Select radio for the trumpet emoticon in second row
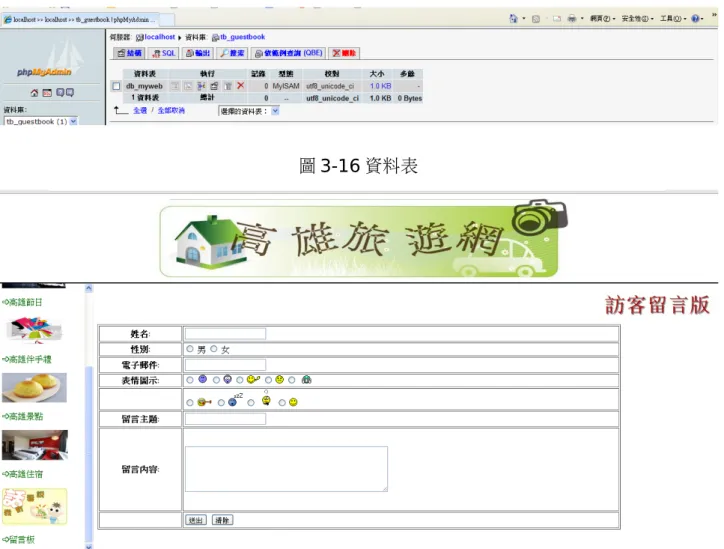This screenshot has width=724, height=549. pos(190,403)
